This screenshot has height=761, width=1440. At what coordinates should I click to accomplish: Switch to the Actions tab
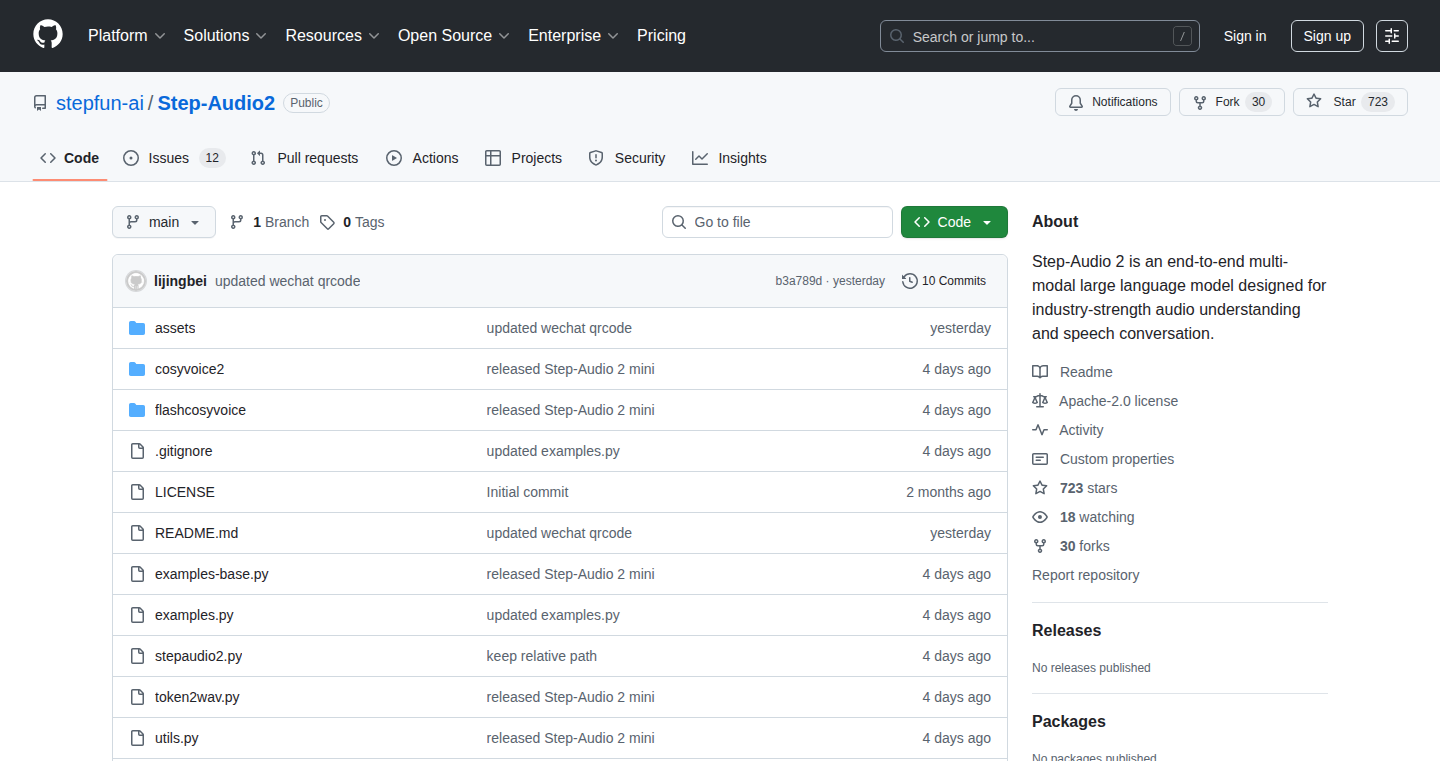(x=422, y=158)
